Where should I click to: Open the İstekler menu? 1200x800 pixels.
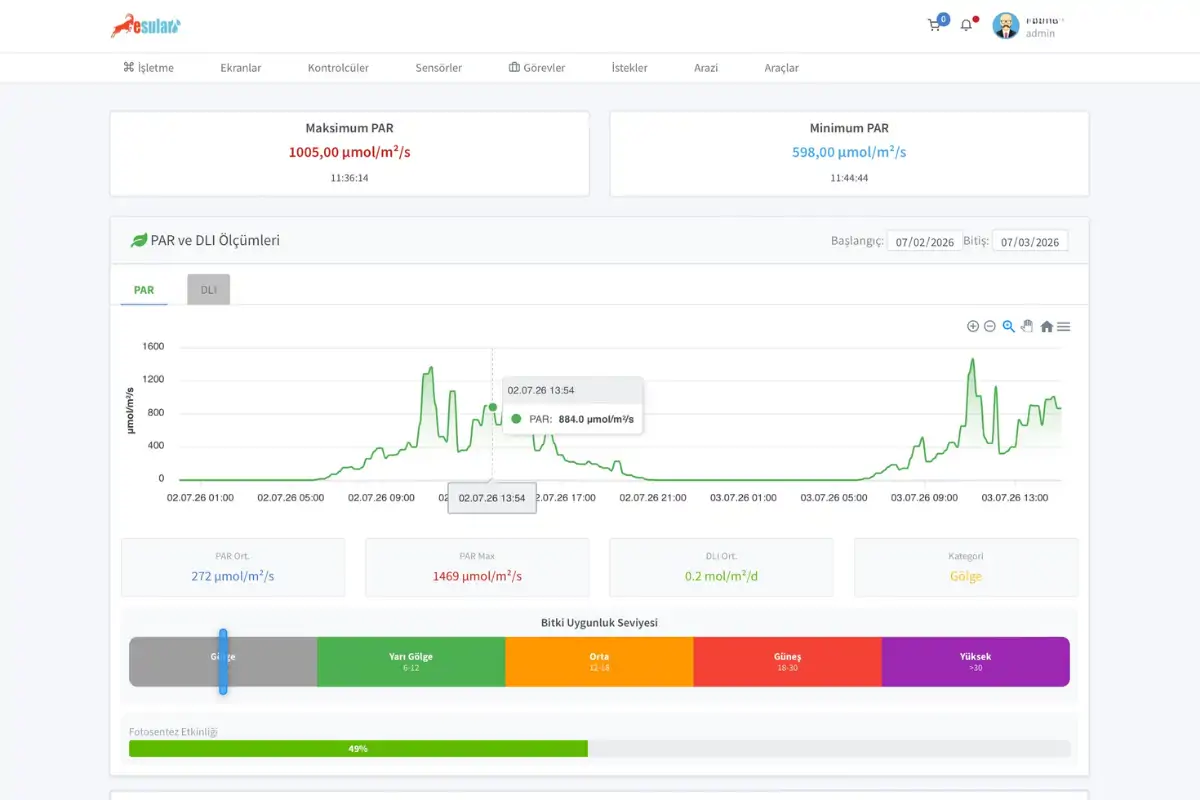click(x=630, y=68)
